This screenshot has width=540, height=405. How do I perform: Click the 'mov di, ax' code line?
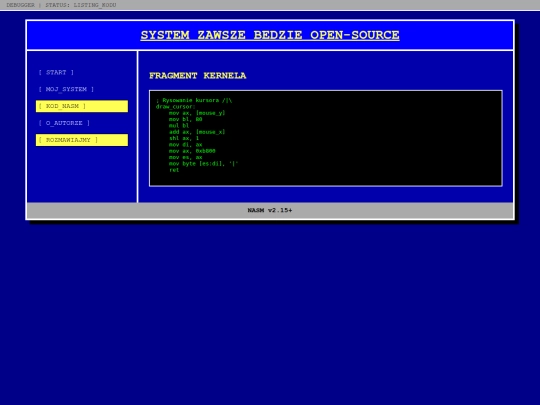(x=185, y=145)
